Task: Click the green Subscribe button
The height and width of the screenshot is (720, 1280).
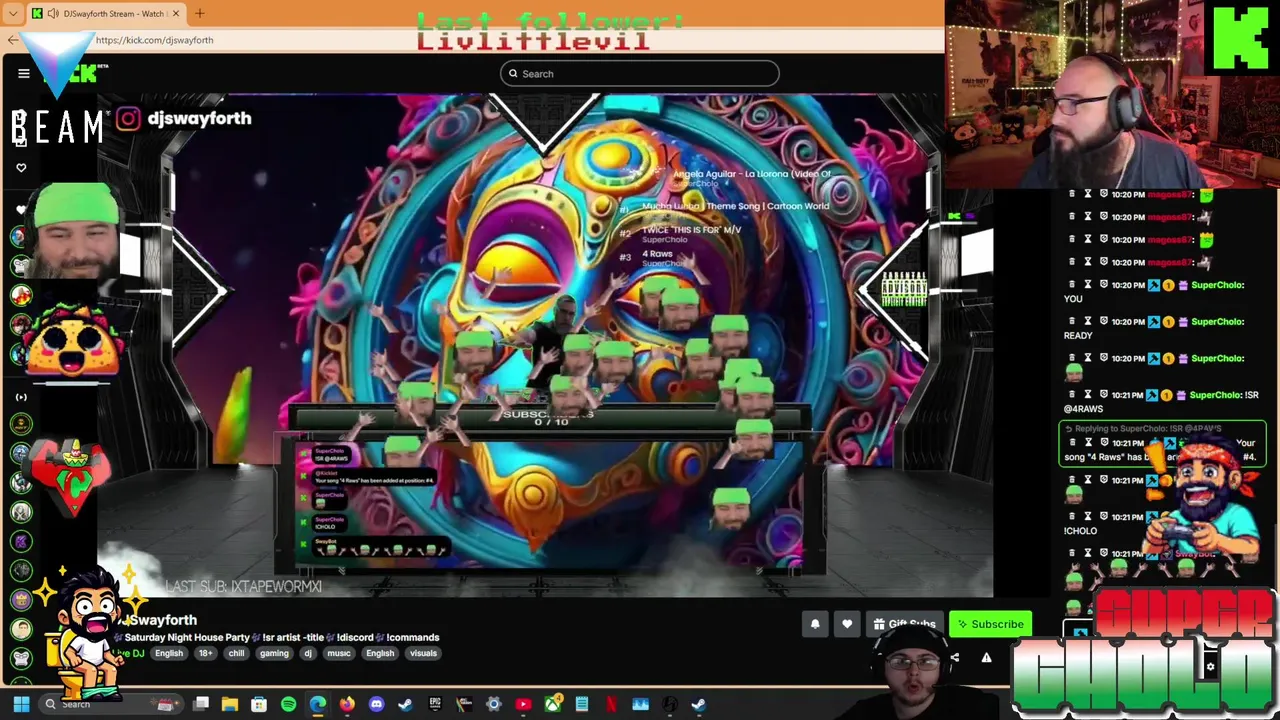Action: (990, 624)
